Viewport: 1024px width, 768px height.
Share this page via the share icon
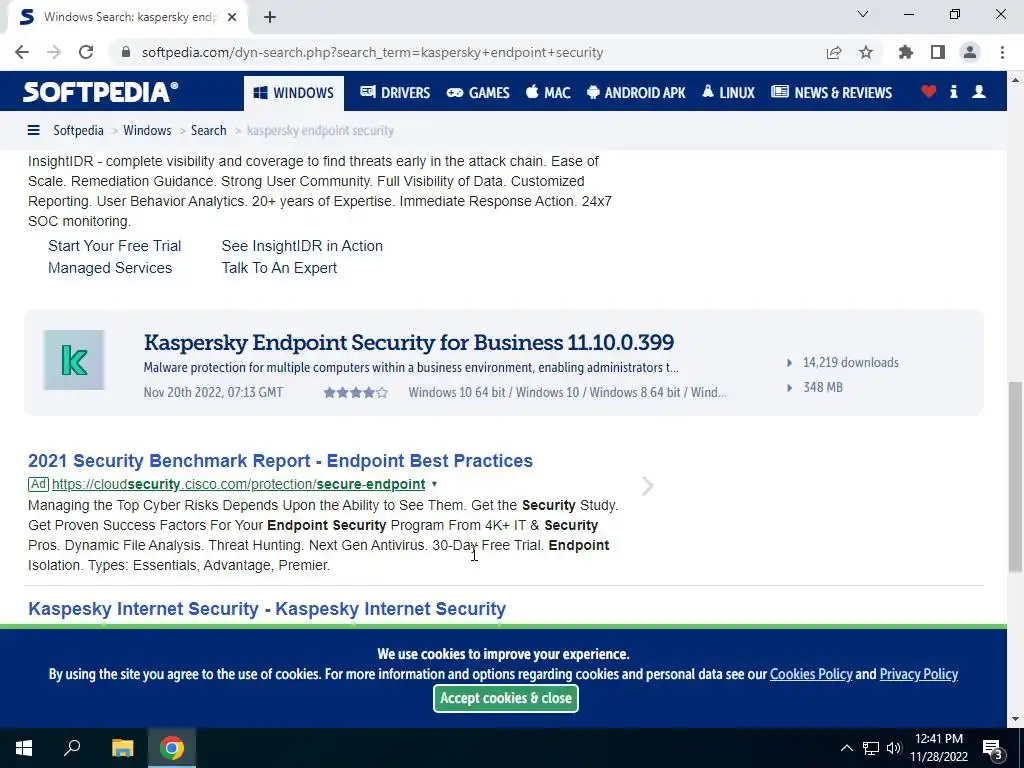click(834, 52)
